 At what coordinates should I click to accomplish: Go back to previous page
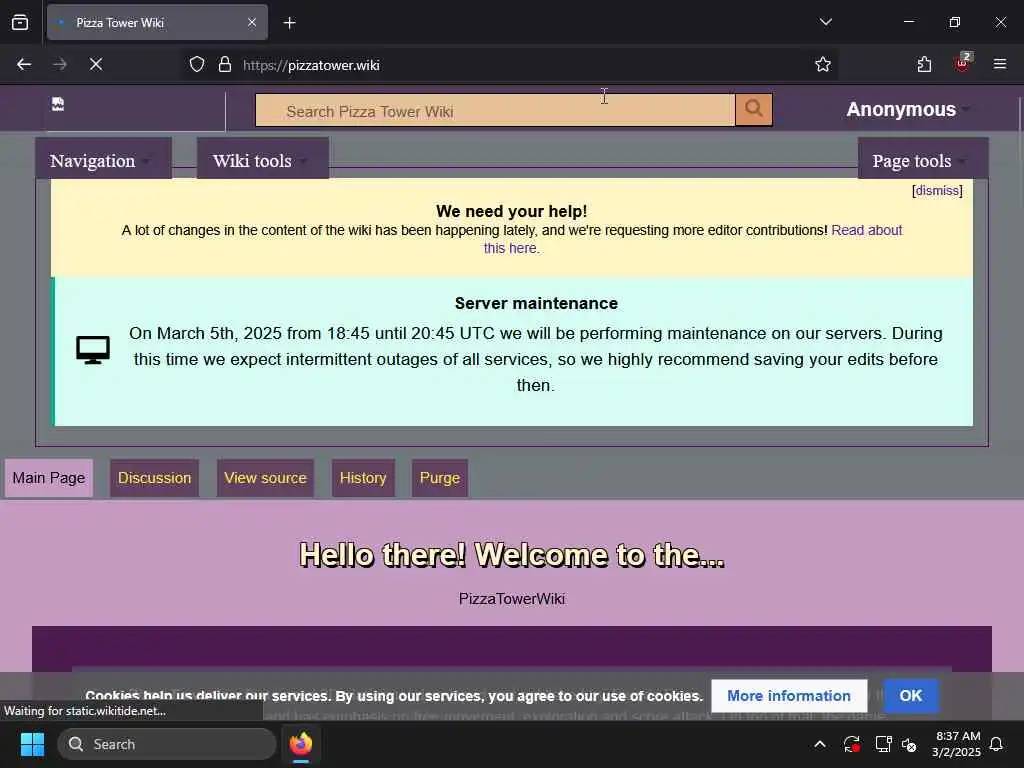(x=24, y=64)
